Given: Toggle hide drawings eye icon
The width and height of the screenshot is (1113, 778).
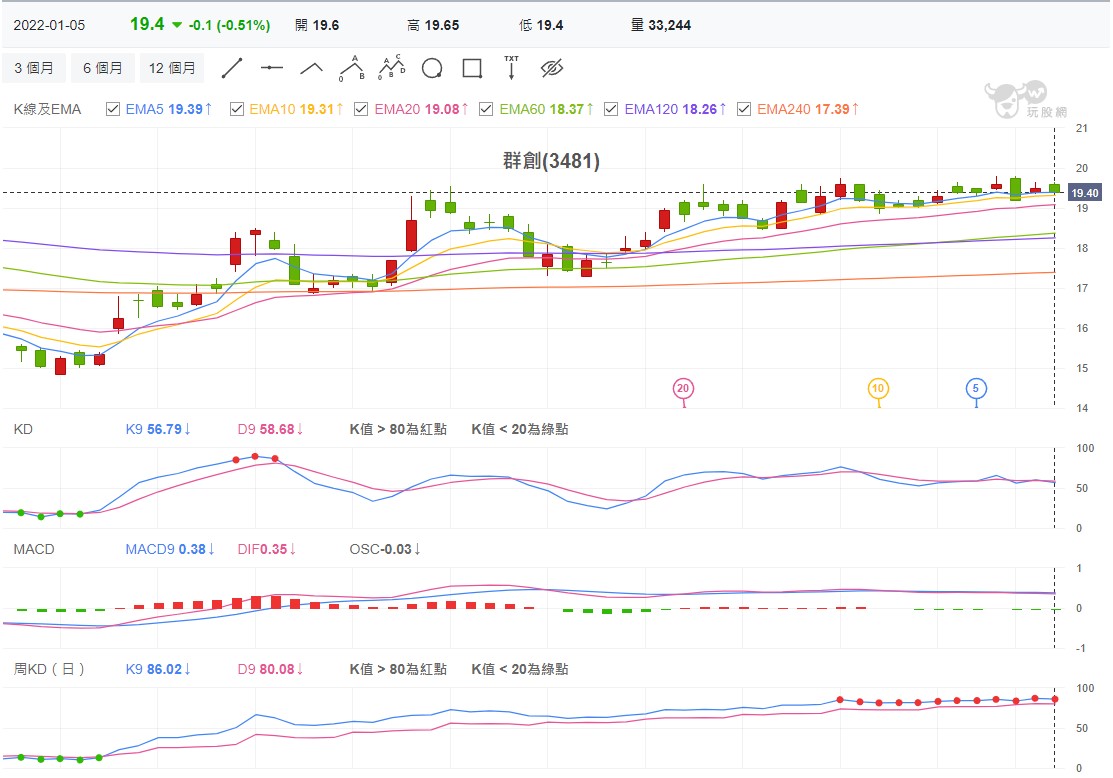Looking at the screenshot, I should click(x=552, y=68).
